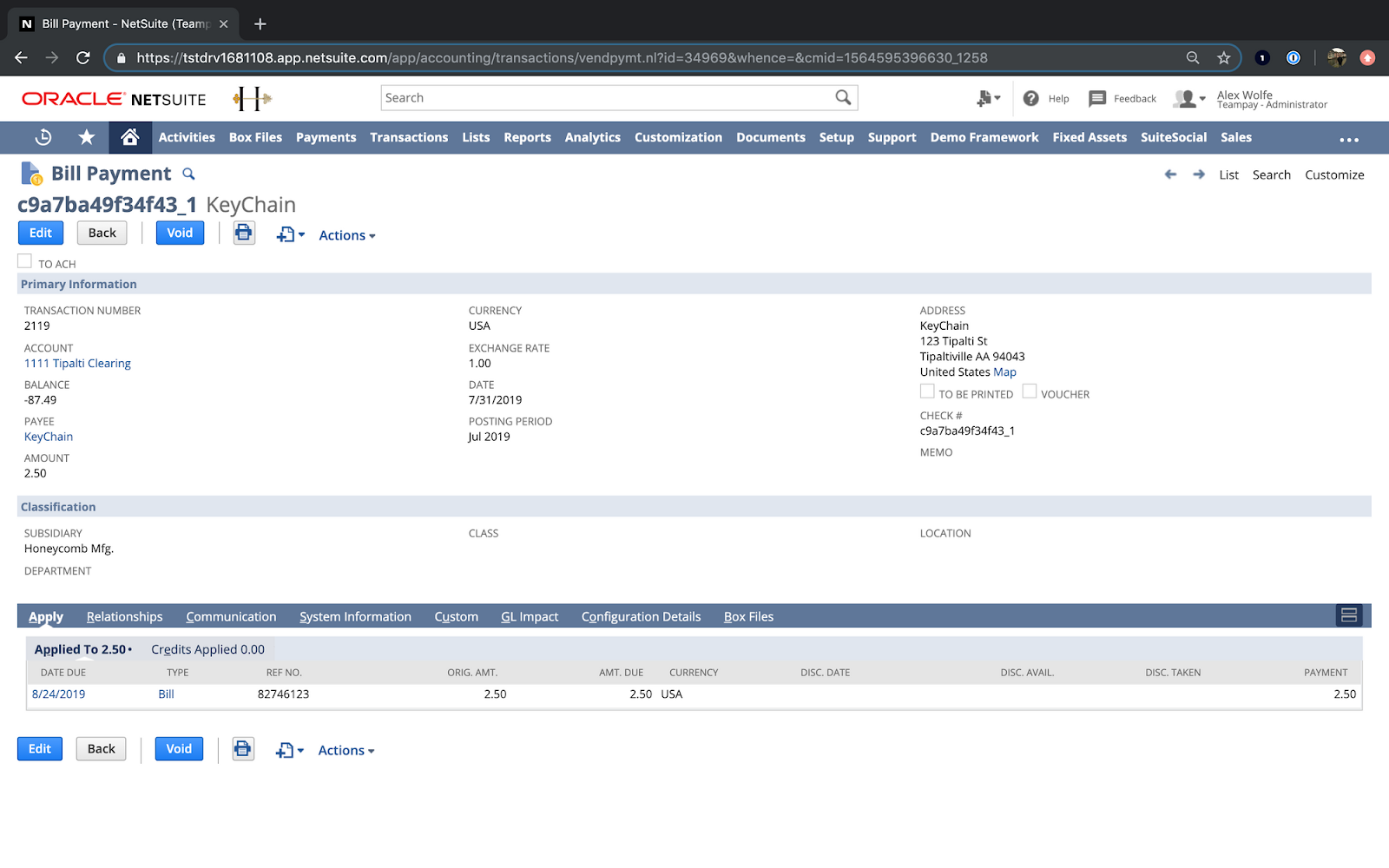Image resolution: width=1389 pixels, height=868 pixels.
Task: Select the Credits Applied 0.00 subtab
Action: 208,649
